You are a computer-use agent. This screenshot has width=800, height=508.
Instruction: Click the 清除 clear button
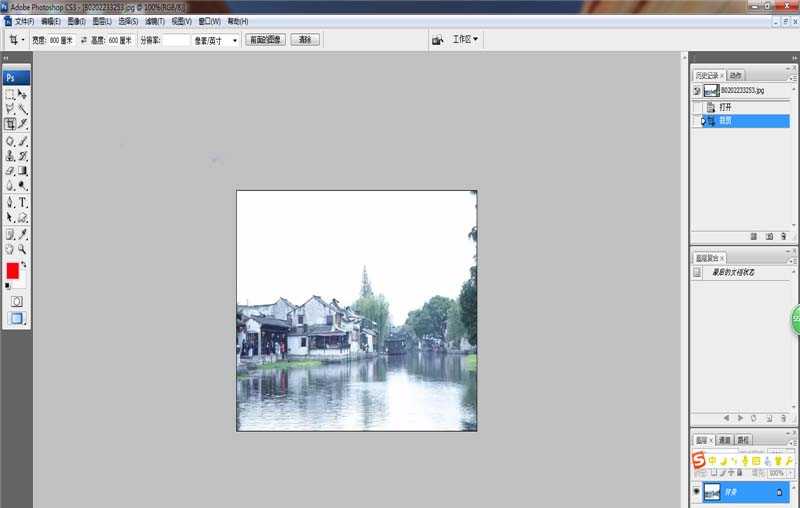coord(305,39)
